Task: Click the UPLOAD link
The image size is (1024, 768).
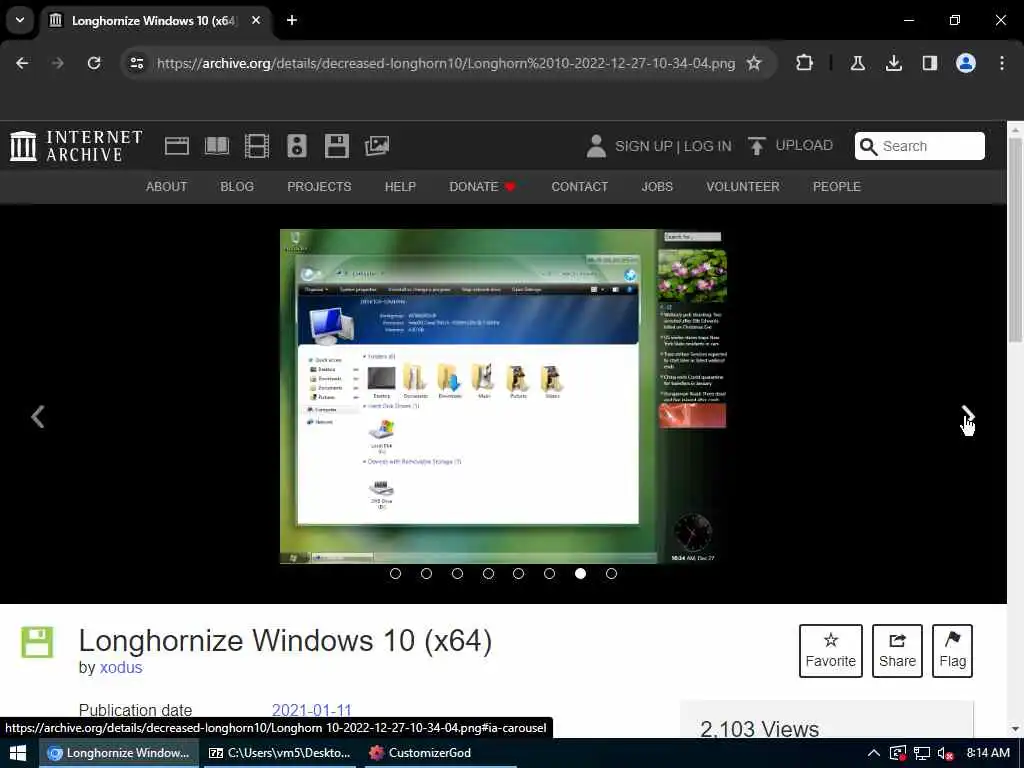Action: 804,146
